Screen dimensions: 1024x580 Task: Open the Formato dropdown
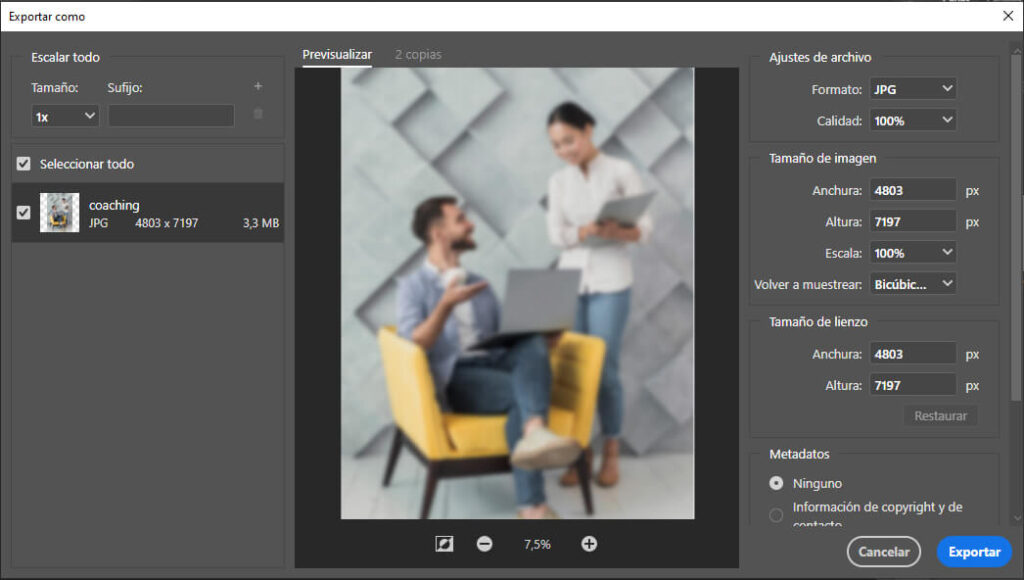(912, 88)
